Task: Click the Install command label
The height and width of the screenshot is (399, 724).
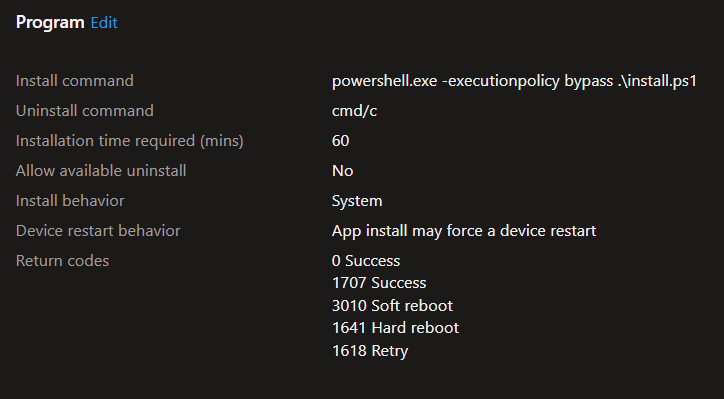Action: [x=74, y=81]
